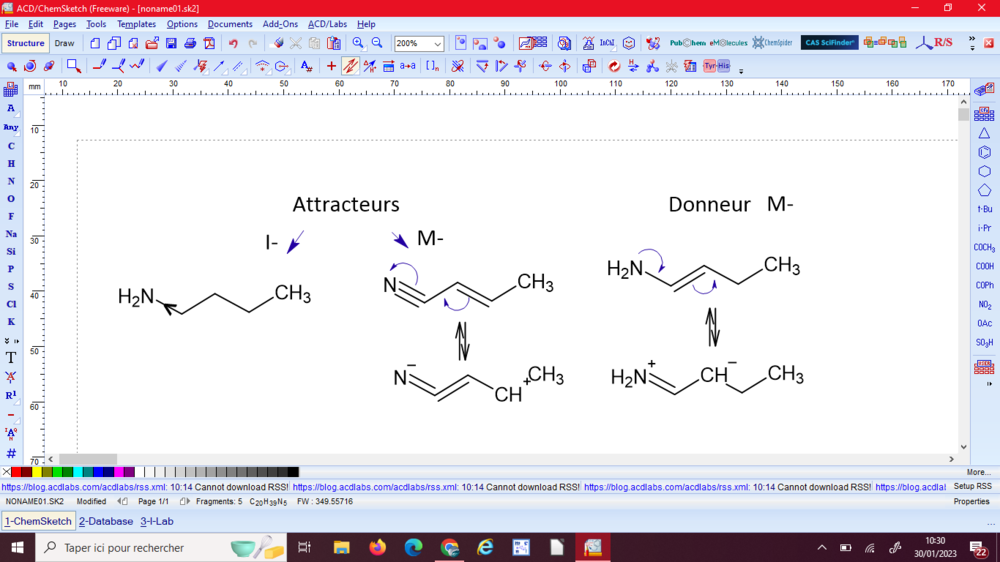Click the Zoom In magnifier icon
1000x562 pixels.
pyautogui.click(x=358, y=43)
